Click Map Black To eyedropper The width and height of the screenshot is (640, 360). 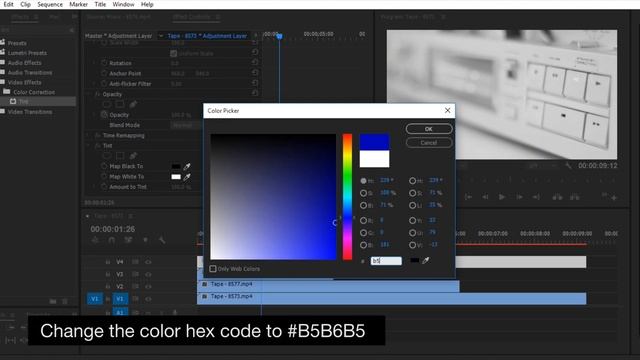tap(187, 167)
